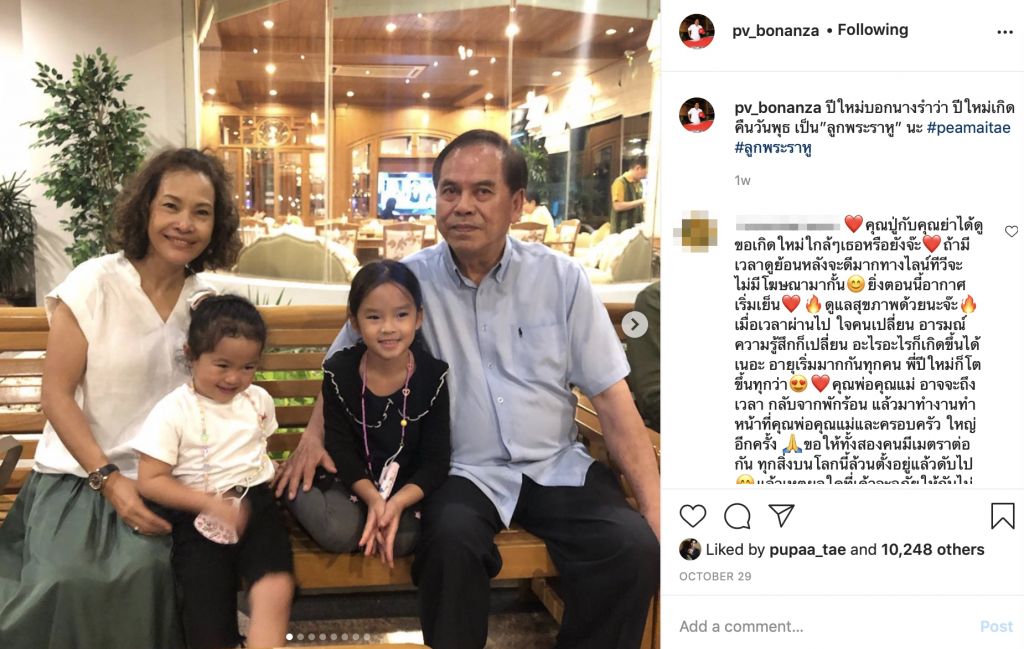Open the #peamaitae hashtag

pos(968,128)
